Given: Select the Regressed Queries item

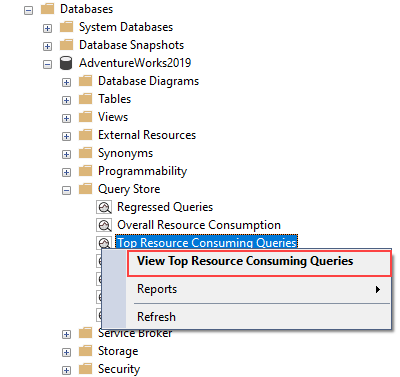Looking at the screenshot, I should click(x=165, y=207).
